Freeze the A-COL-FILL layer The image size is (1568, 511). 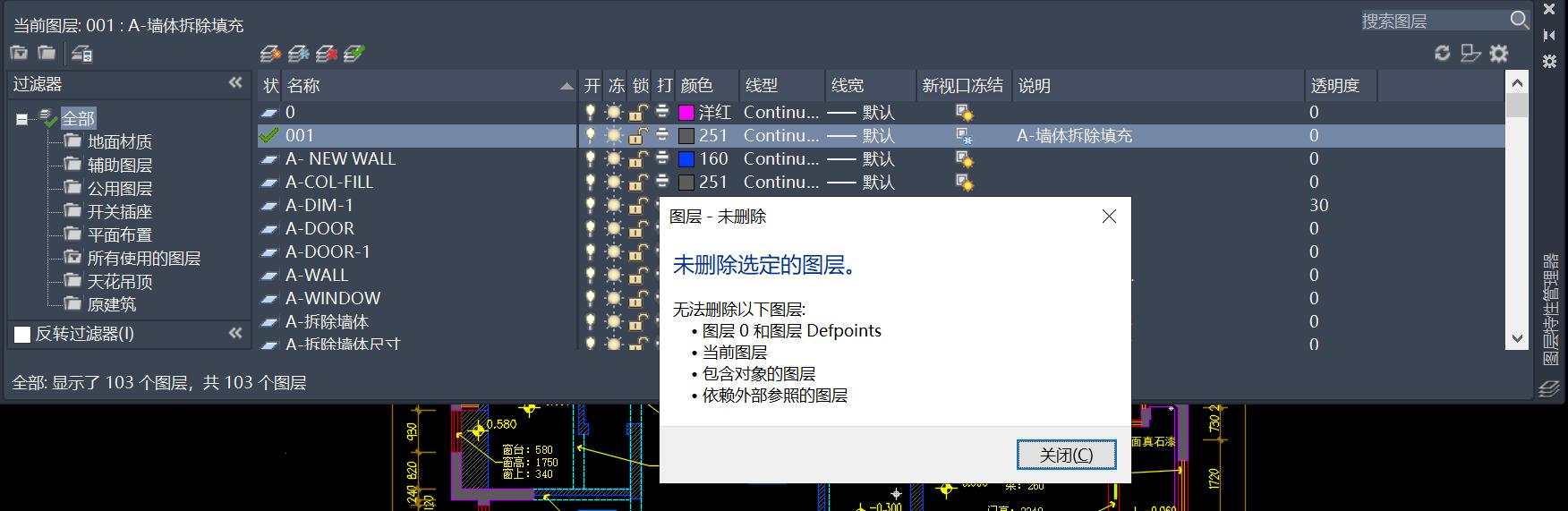click(614, 182)
